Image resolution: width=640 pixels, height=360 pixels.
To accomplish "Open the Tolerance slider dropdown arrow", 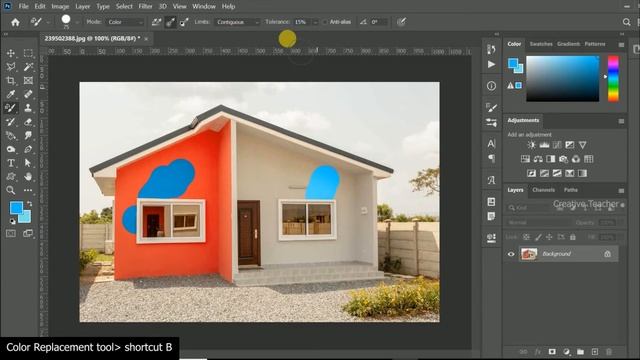I will (x=315, y=22).
